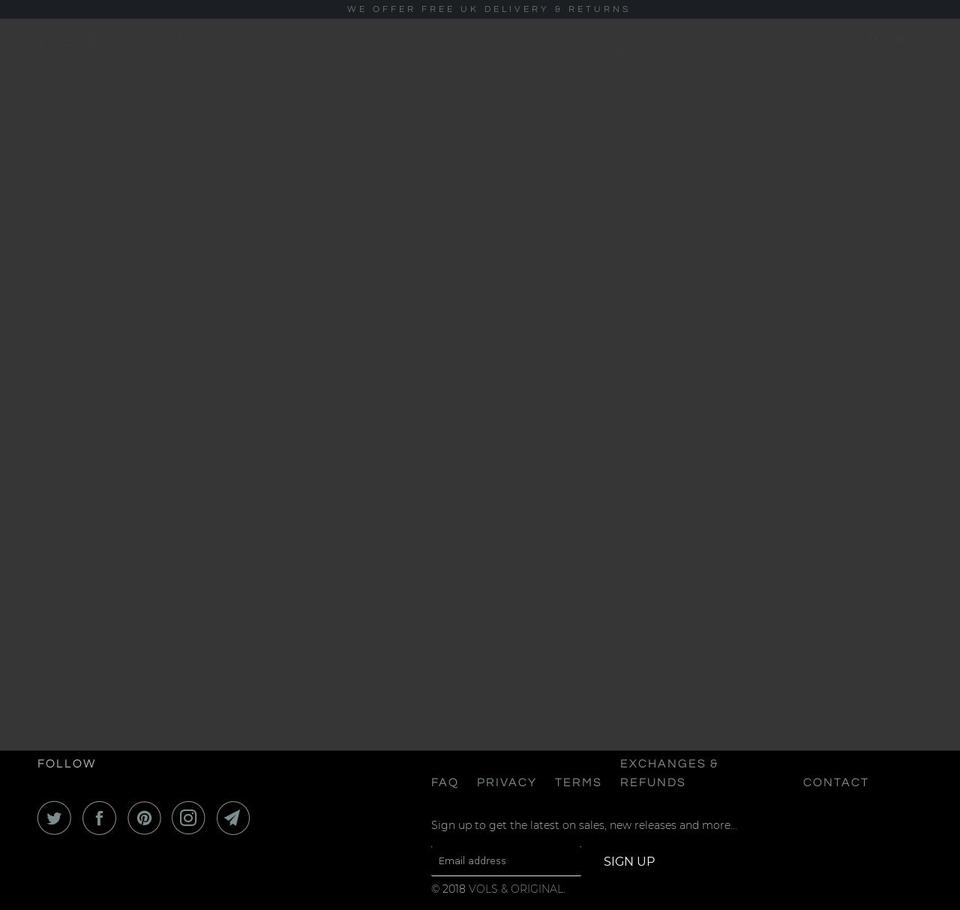This screenshot has height=910, width=960.
Task: Click the VOLS & ORIGINAL copyright link
Action: 516,889
